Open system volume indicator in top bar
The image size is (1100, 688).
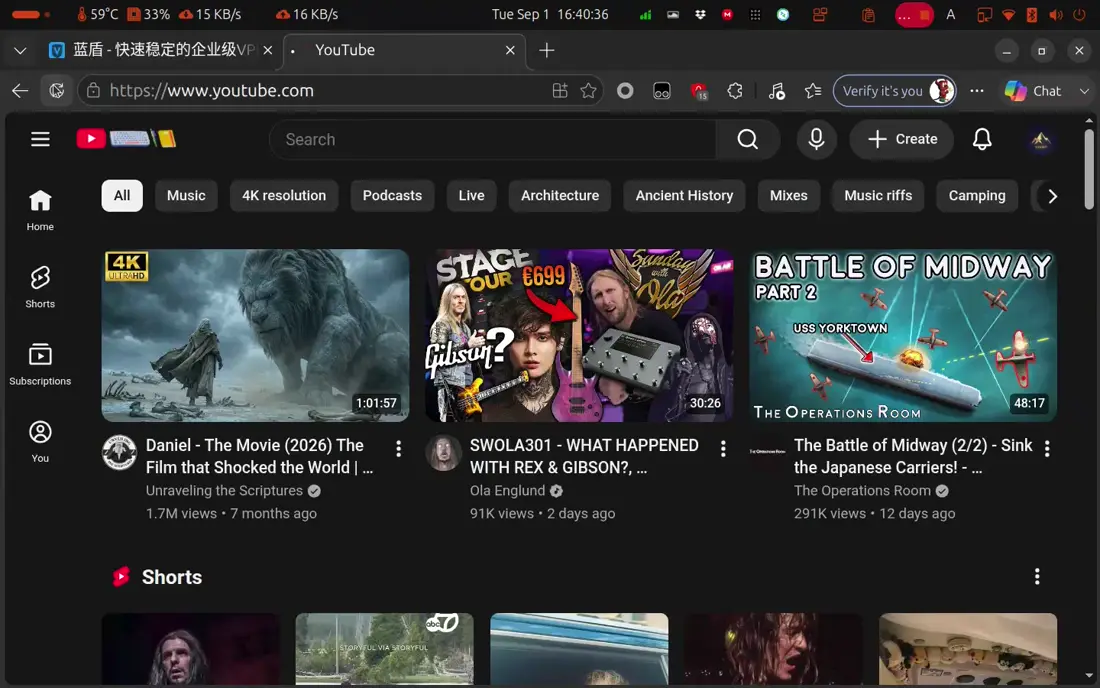click(1055, 15)
